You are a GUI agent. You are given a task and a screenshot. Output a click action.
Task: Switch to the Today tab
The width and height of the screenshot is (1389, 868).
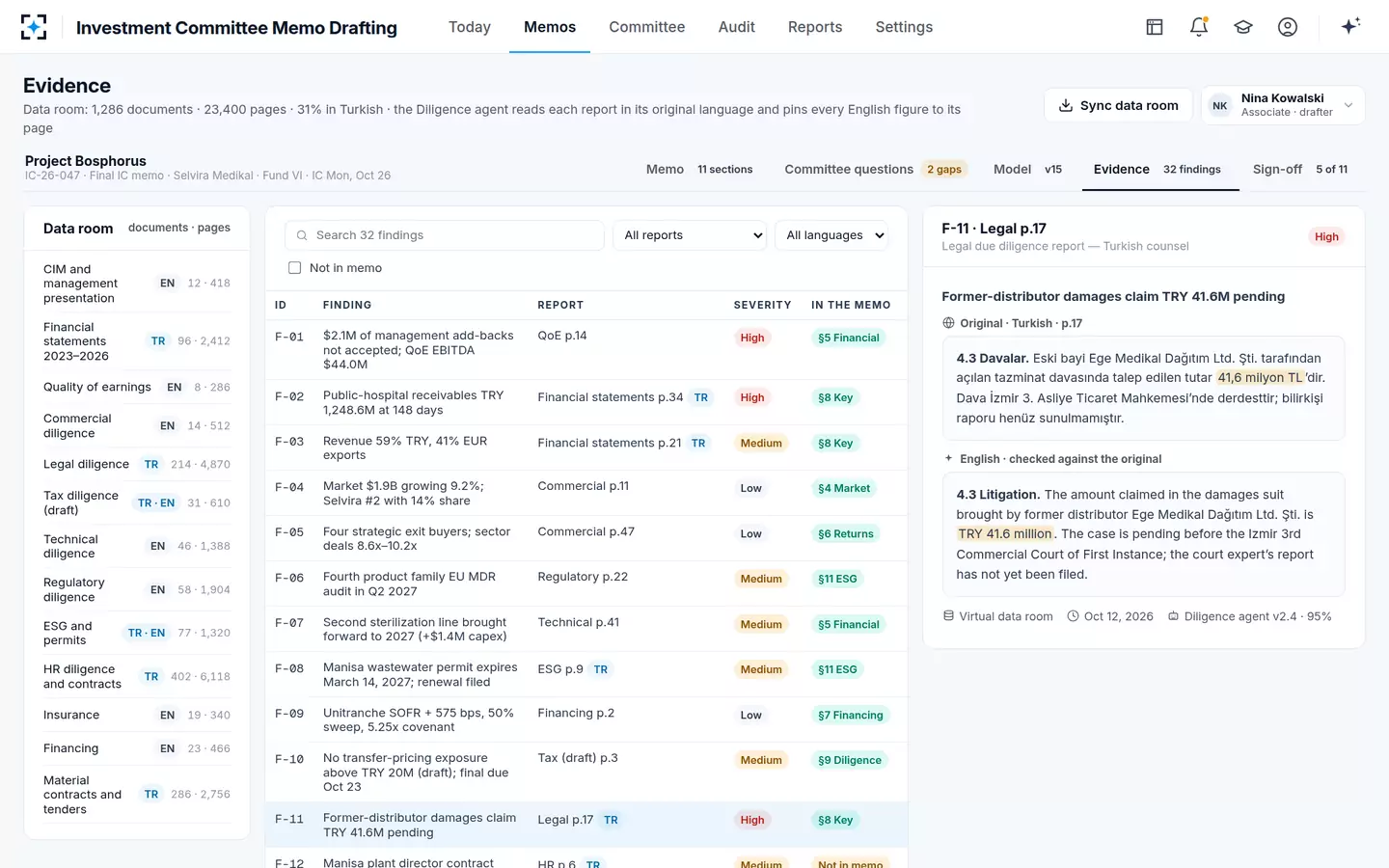click(470, 27)
